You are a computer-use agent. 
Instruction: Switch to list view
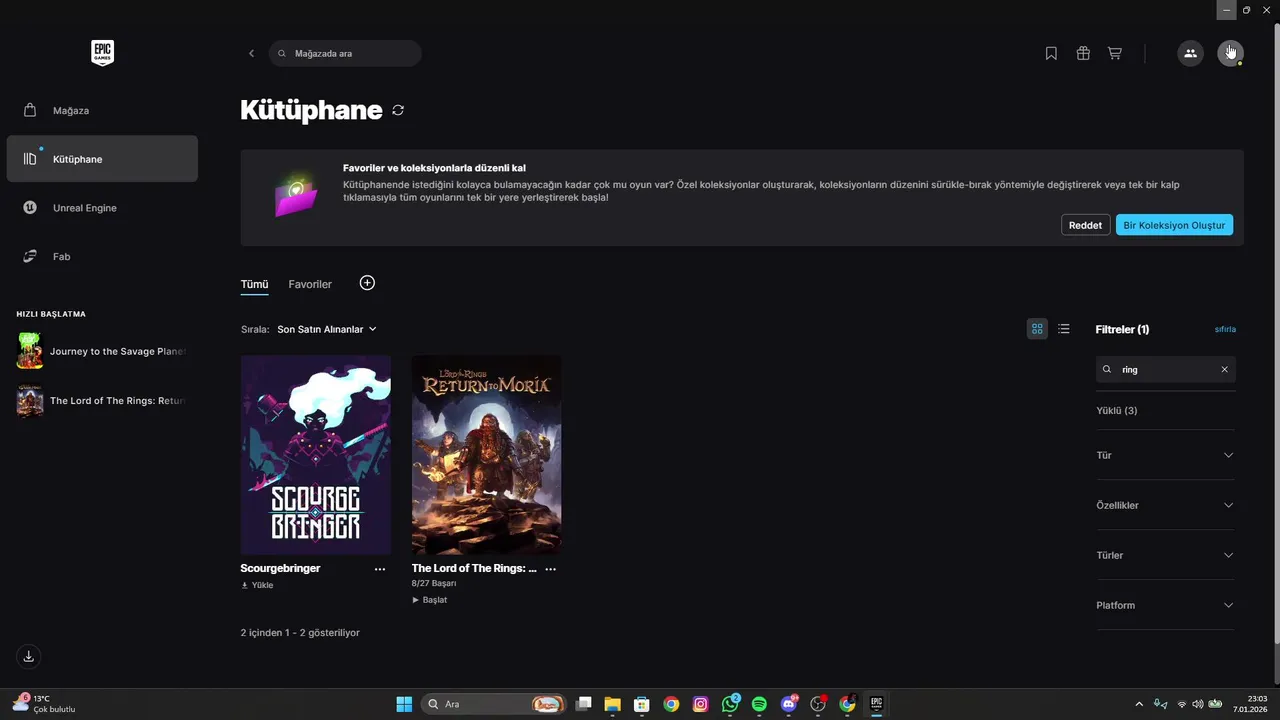pos(1064,328)
